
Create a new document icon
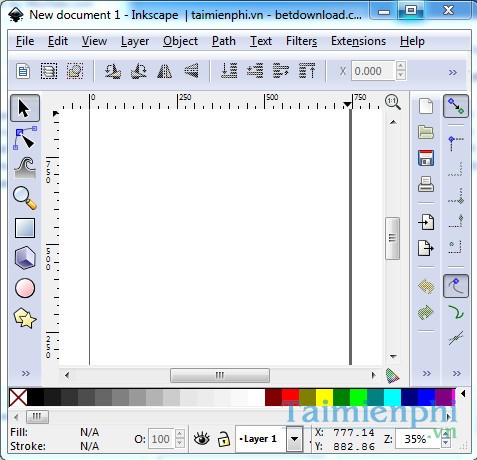(x=426, y=106)
